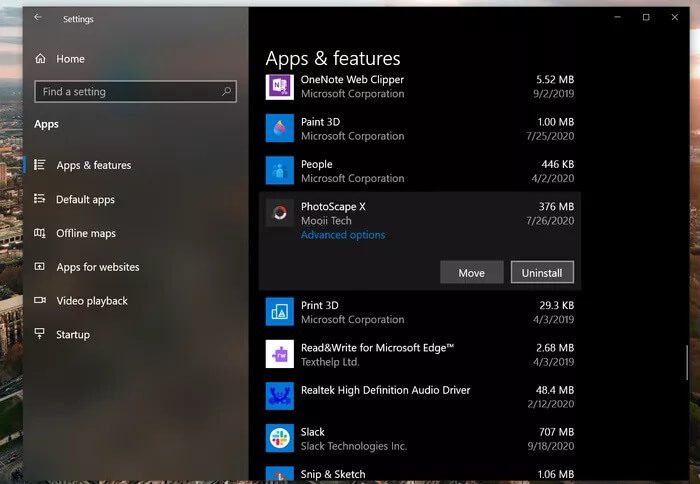
Task: Open Apps for websites page
Action: point(98,267)
